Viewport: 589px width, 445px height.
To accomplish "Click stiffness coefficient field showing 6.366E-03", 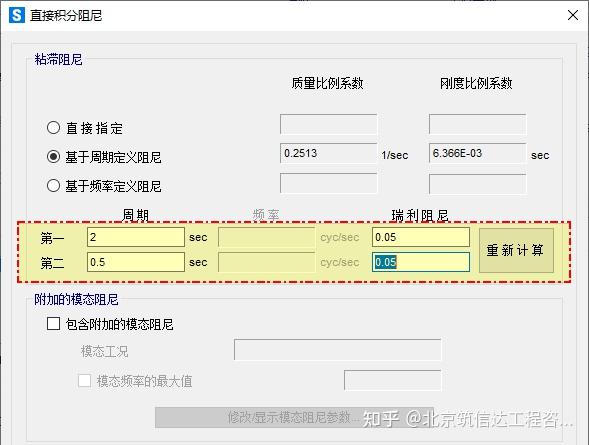I will coord(477,153).
